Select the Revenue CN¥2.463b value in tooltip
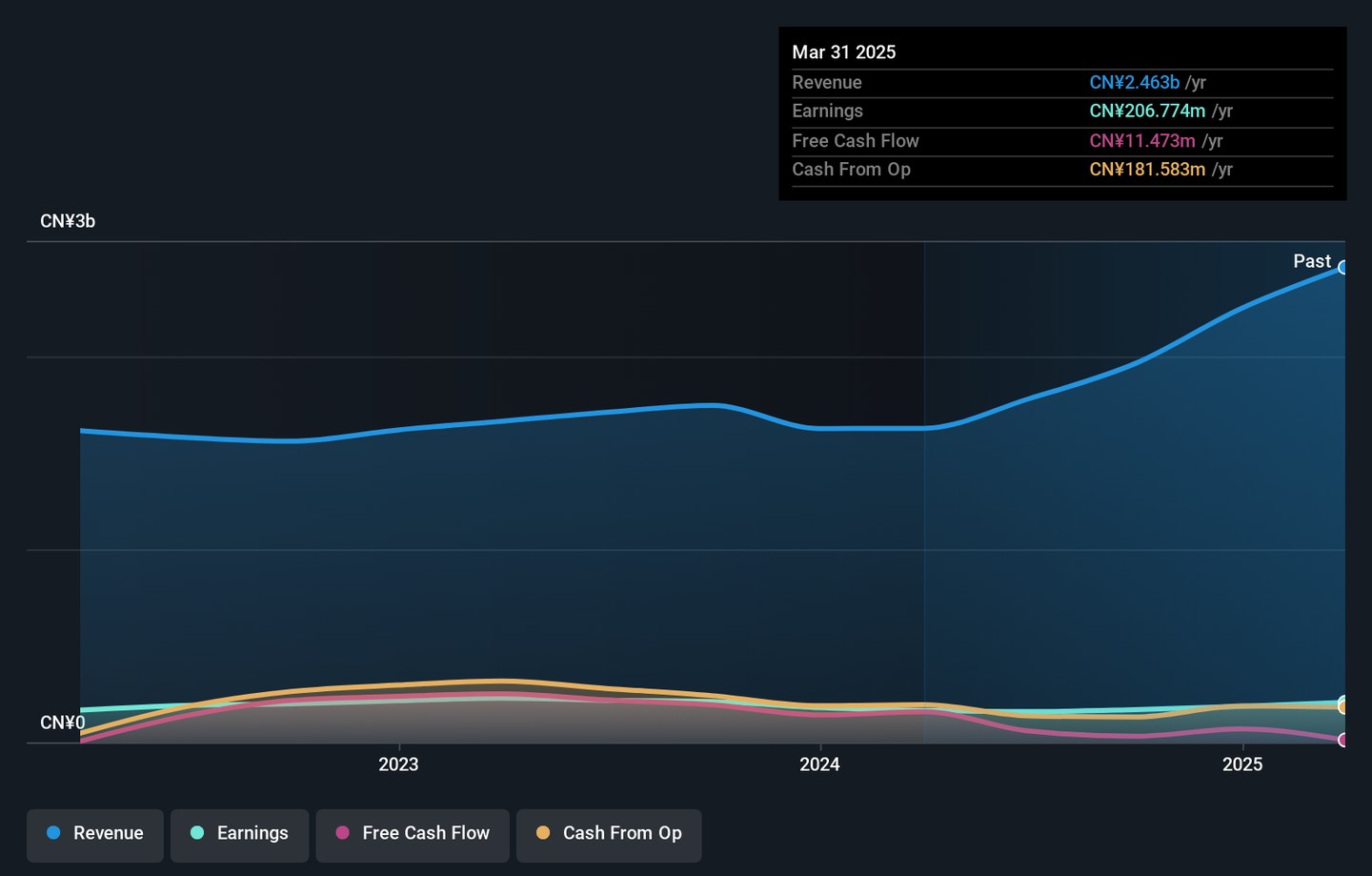This screenshot has width=1372, height=876. click(1134, 83)
